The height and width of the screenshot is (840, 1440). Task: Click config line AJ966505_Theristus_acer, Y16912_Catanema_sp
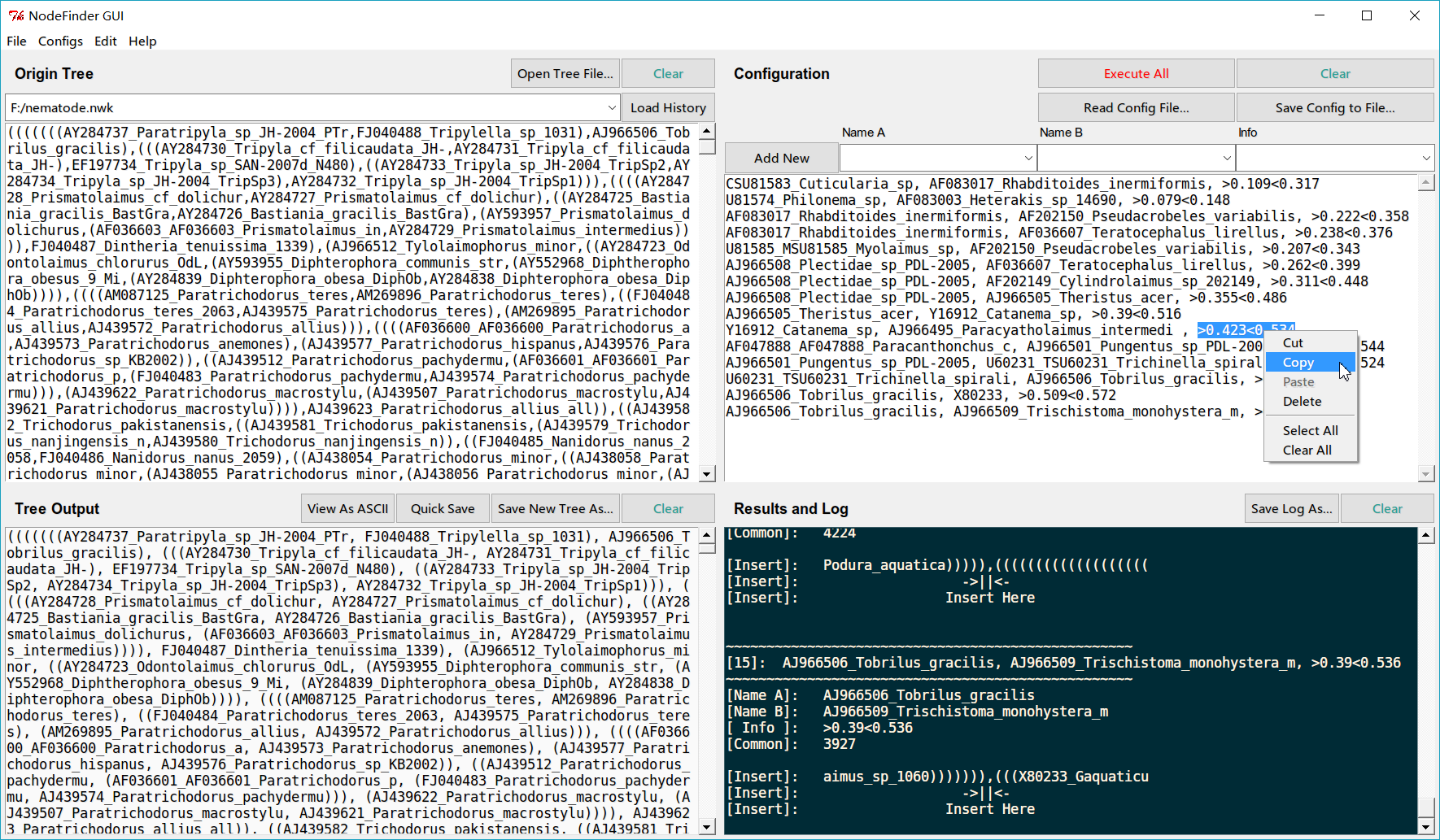point(953,314)
